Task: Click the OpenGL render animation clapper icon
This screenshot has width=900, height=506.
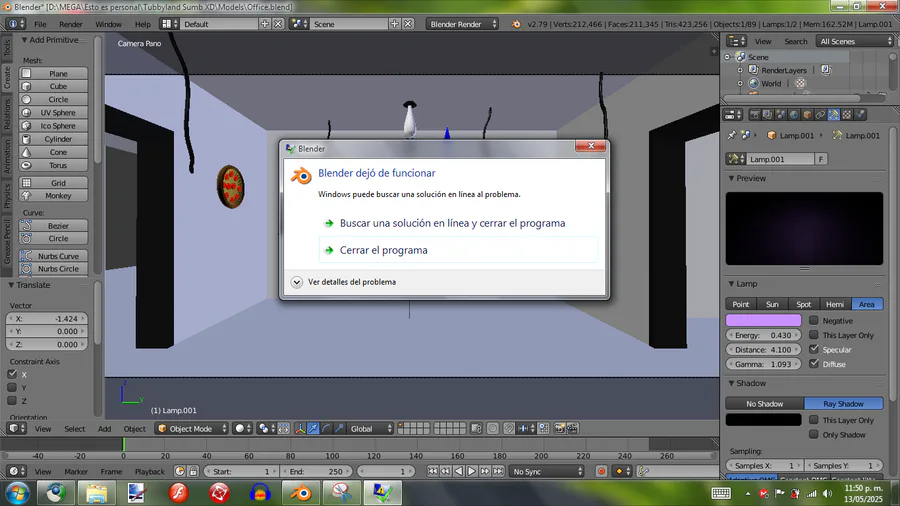Action: 572,429
